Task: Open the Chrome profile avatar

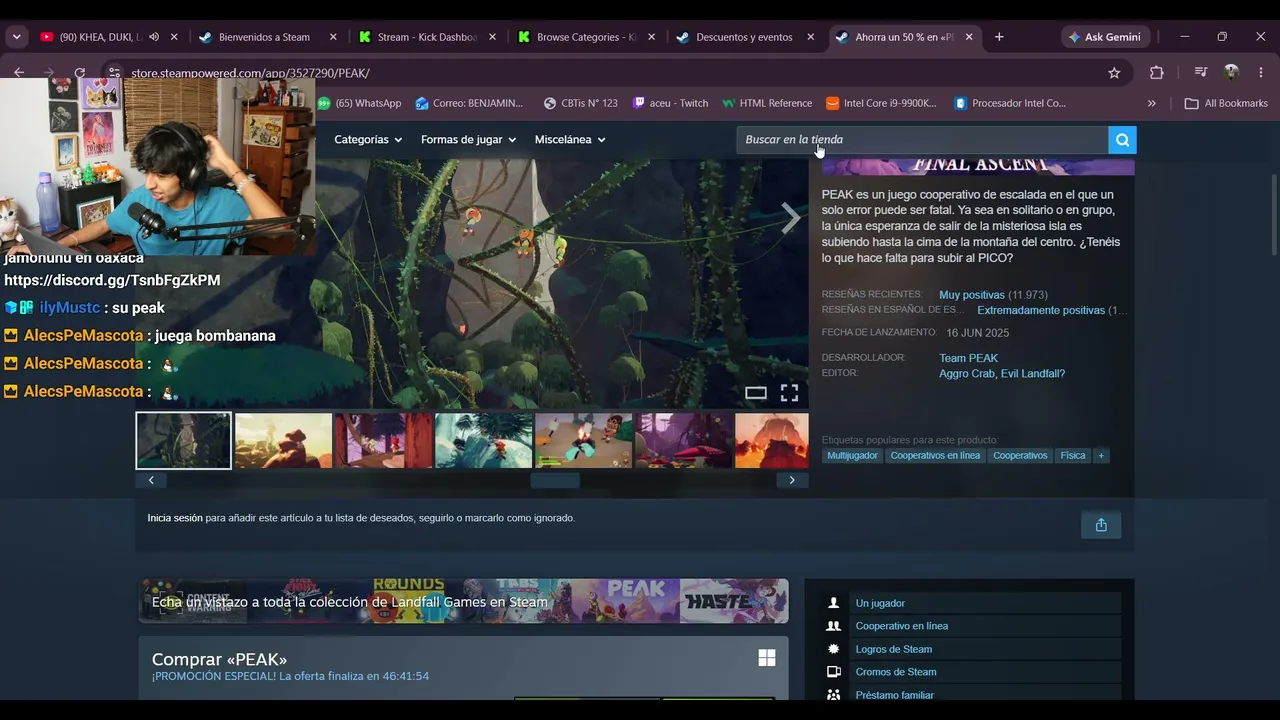Action: (1231, 73)
